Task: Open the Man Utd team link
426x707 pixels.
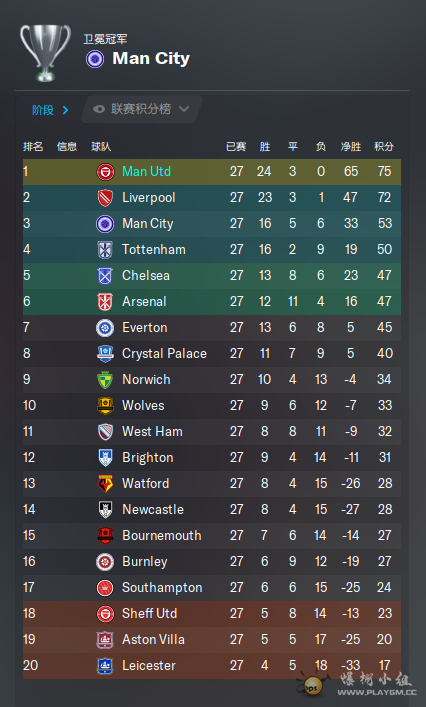Action: tap(147, 171)
